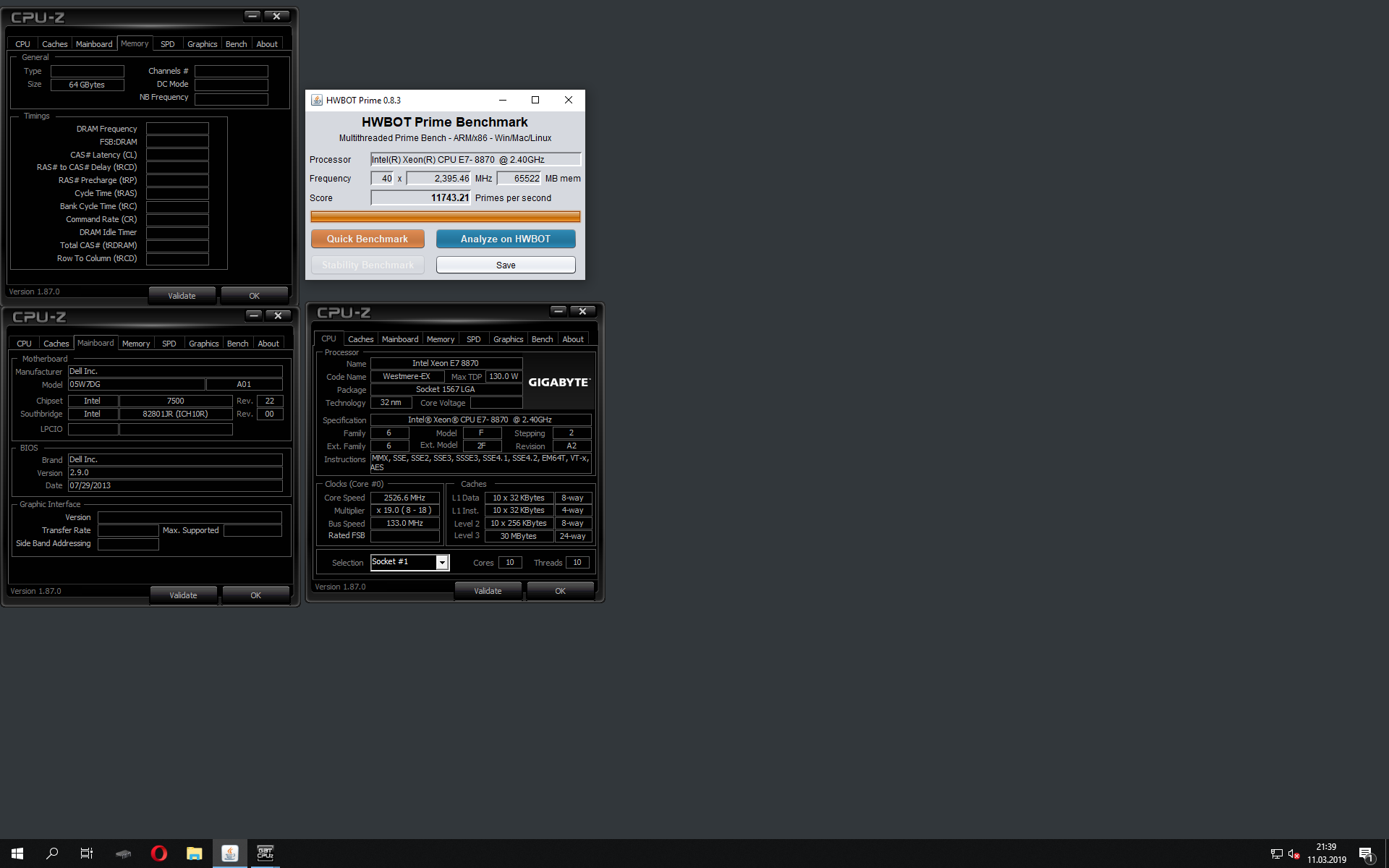Select Bench tab in processor CPU-Z window
This screenshot has width=1389, height=868.
coord(542,339)
